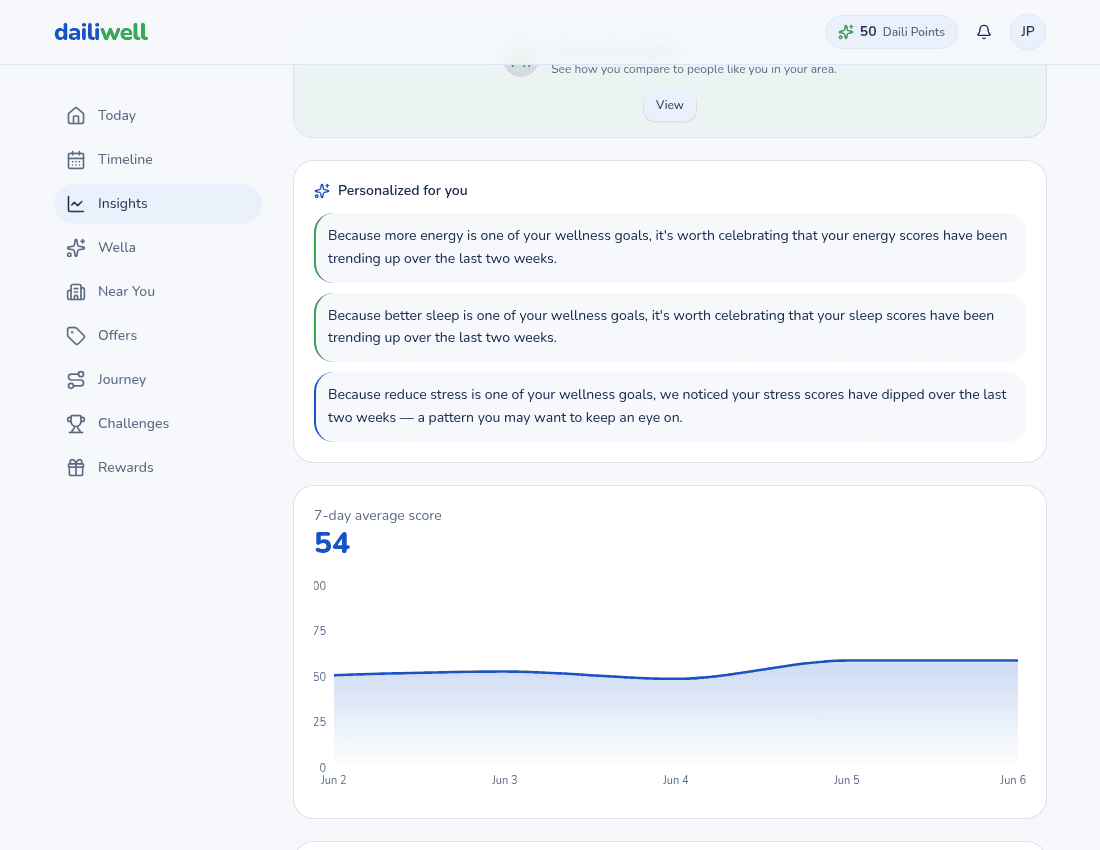Open Wella assistant page
Screen dimensions: 1100x850
(158, 248)
